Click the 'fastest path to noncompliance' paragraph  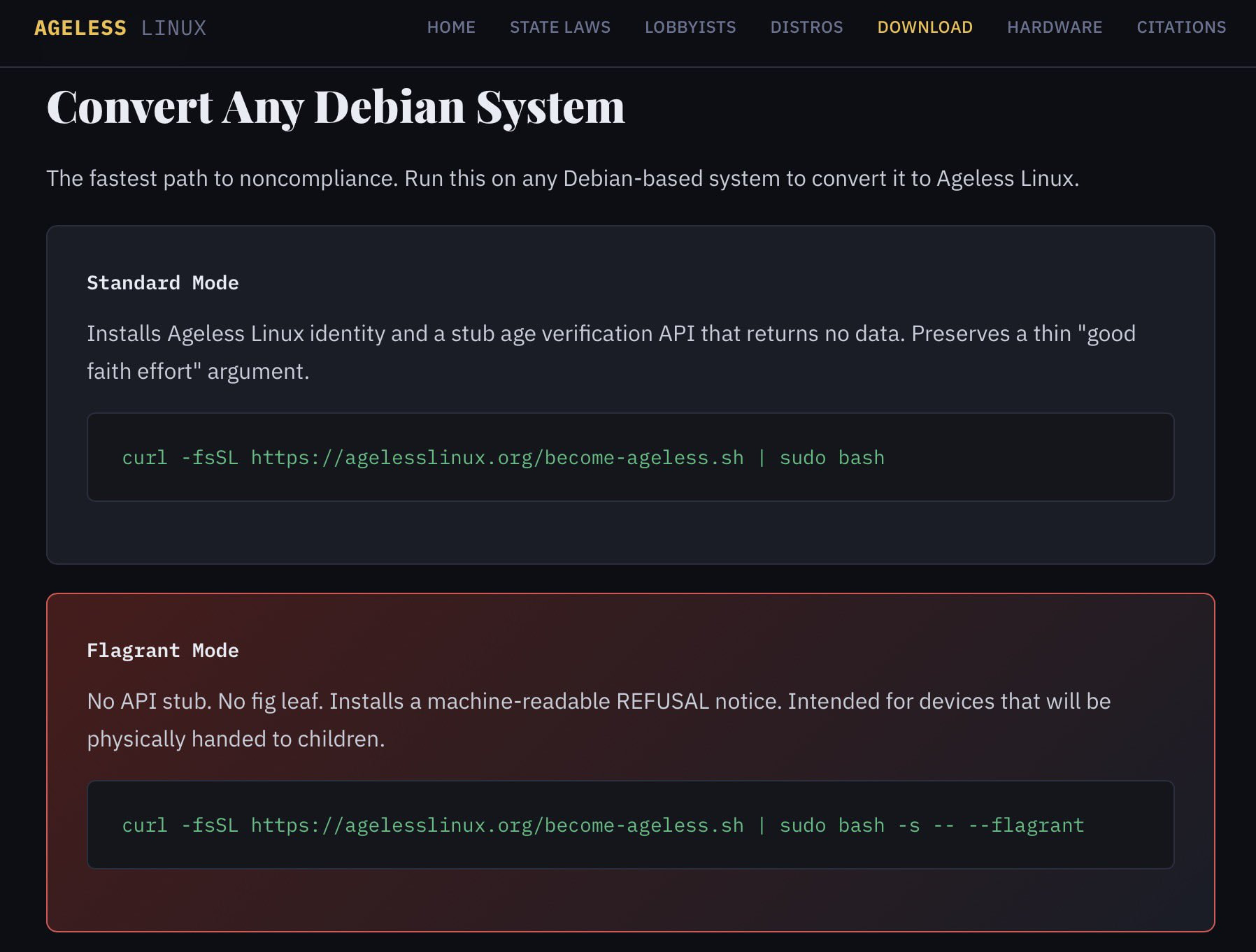pyautogui.click(x=562, y=179)
